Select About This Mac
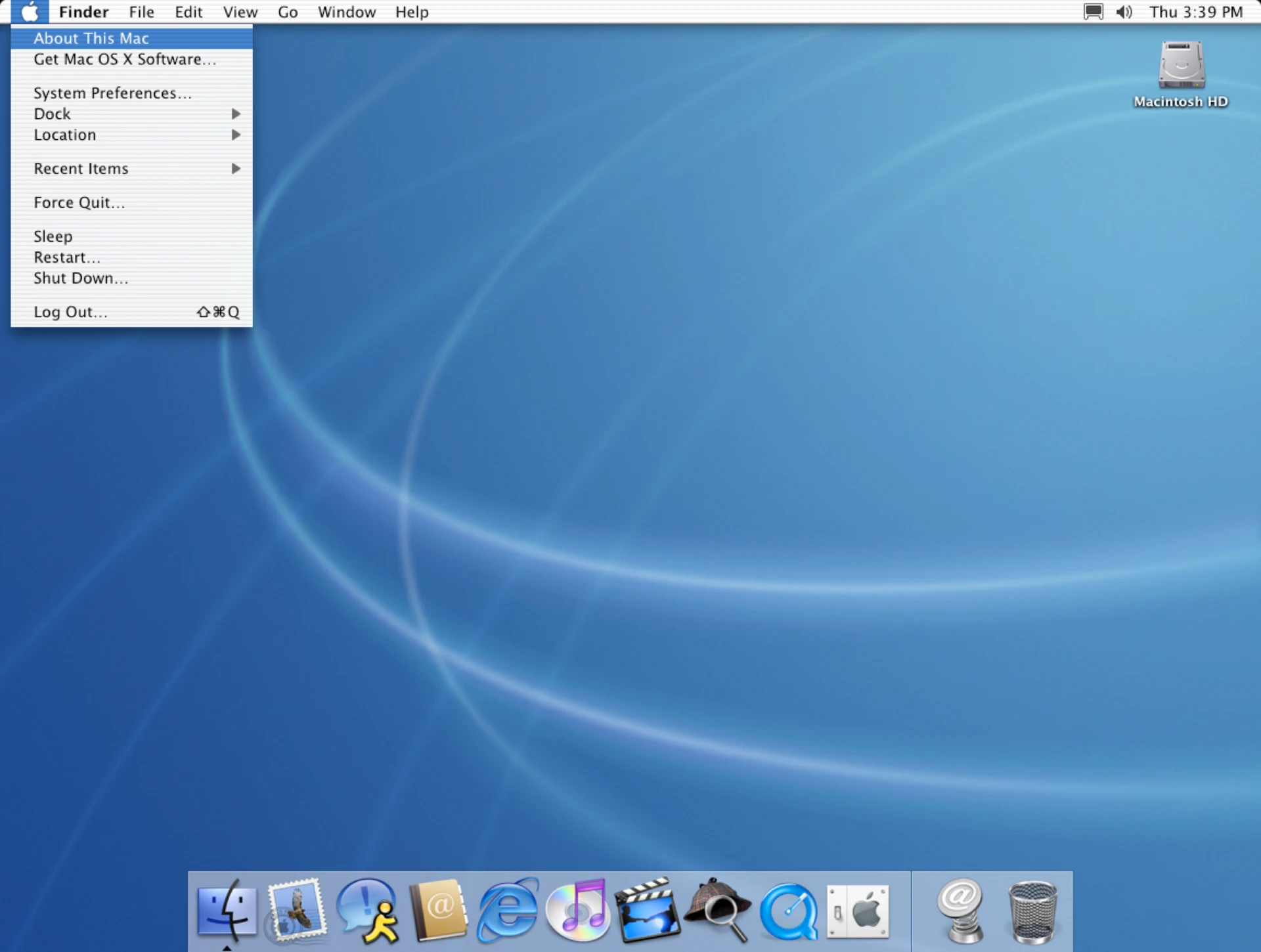Image resolution: width=1261 pixels, height=952 pixels. 91,38
